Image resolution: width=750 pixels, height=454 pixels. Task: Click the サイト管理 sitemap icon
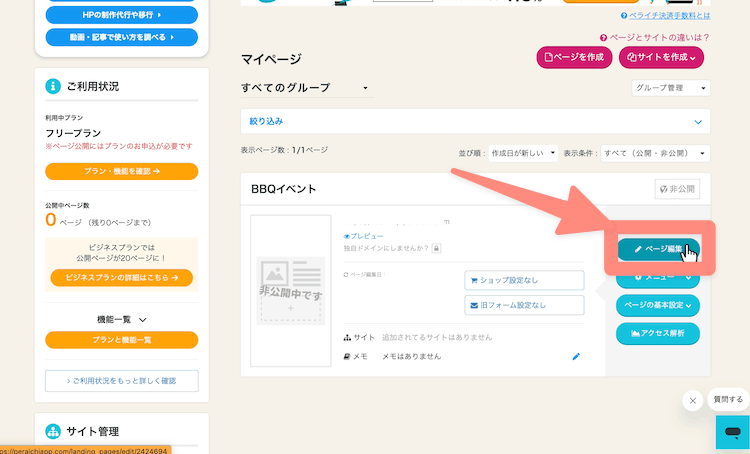pyautogui.click(x=53, y=431)
